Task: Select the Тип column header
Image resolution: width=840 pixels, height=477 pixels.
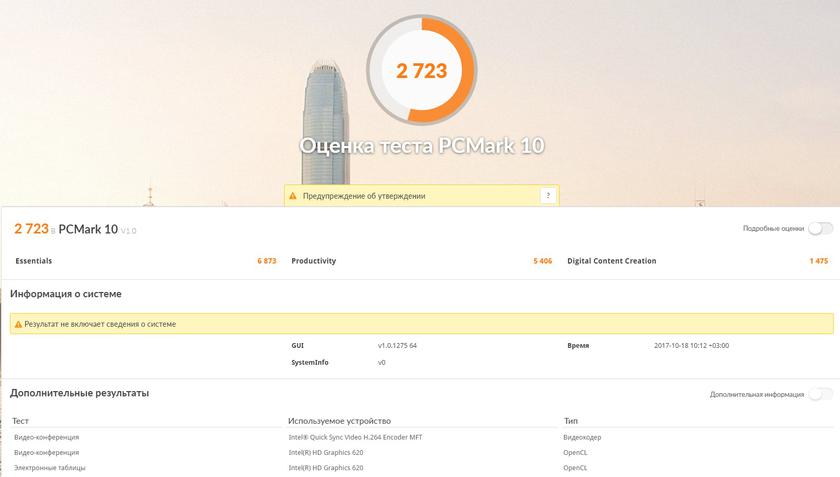Action: (571, 421)
